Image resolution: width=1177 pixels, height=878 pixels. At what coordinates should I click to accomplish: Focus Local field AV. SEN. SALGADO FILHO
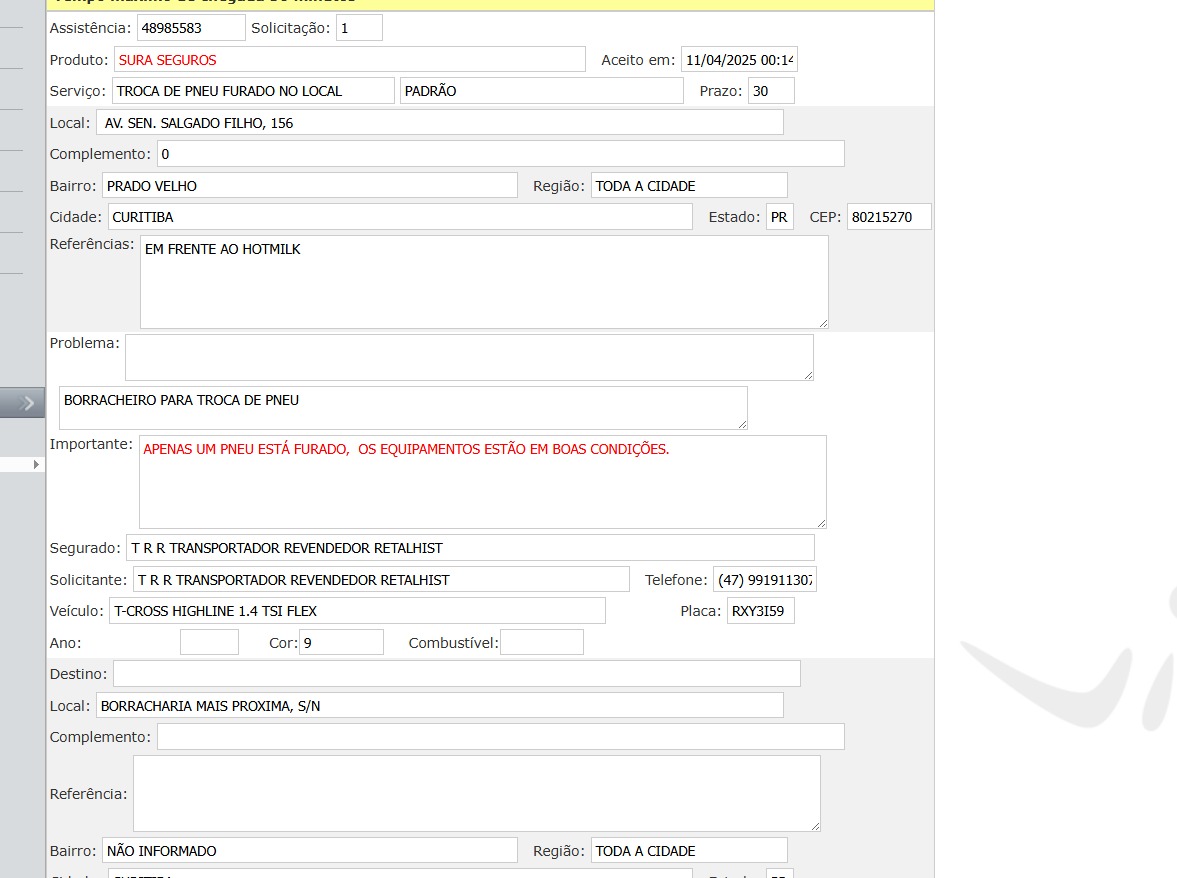[440, 122]
